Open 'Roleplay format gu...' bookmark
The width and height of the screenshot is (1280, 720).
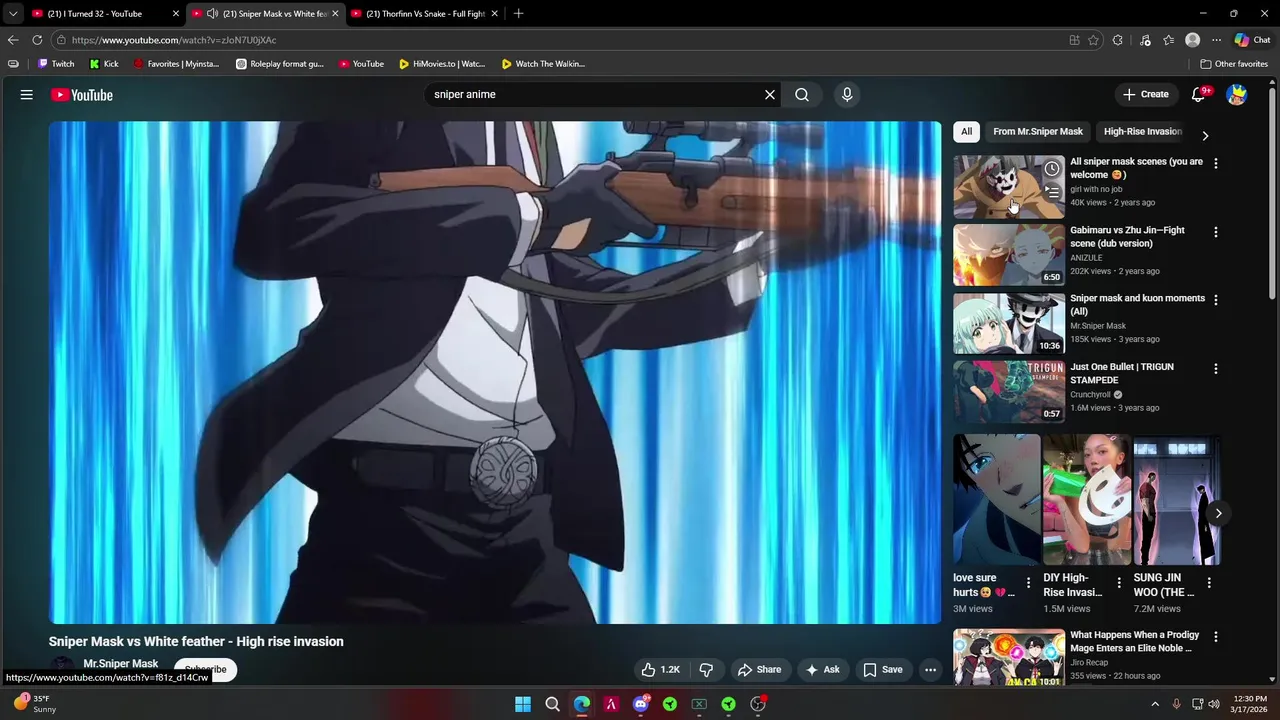(x=280, y=64)
